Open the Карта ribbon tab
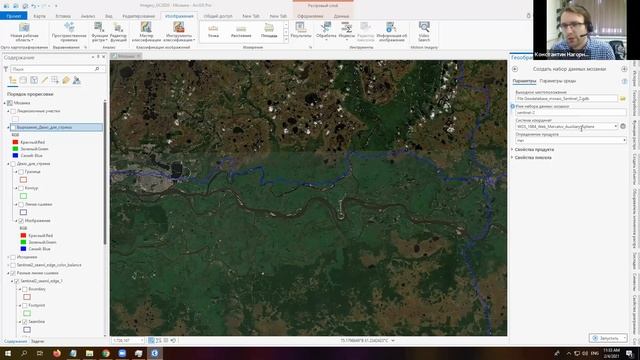Viewport: 640px width, 360px height. tap(39, 16)
